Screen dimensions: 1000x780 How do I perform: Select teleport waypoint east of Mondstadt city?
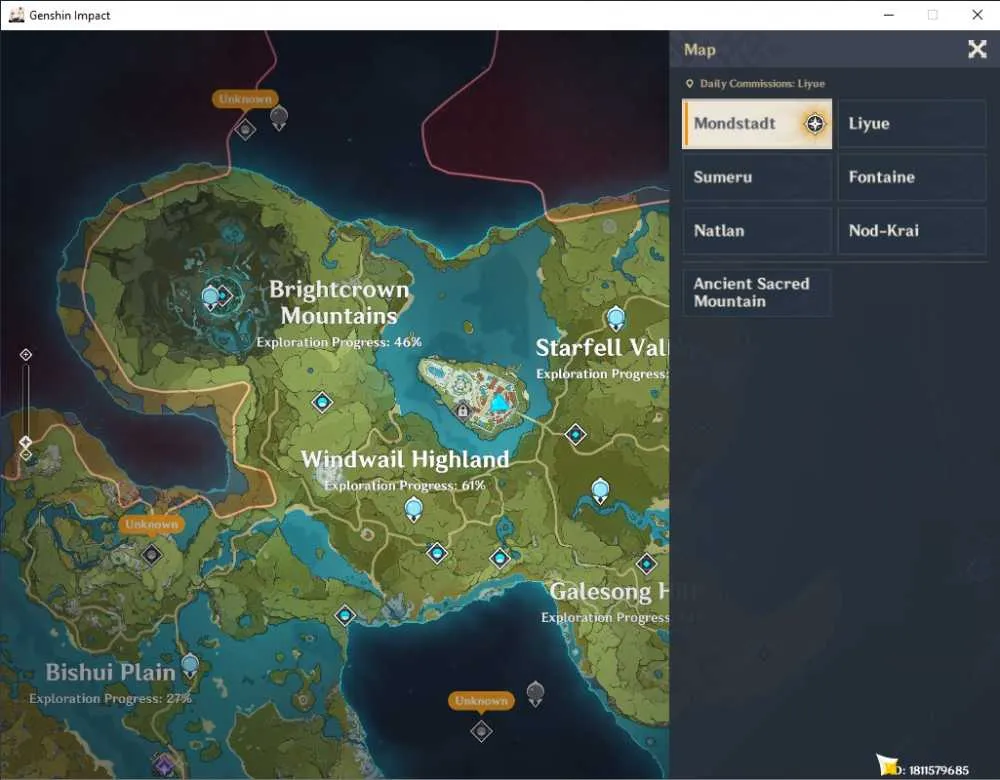coord(575,434)
